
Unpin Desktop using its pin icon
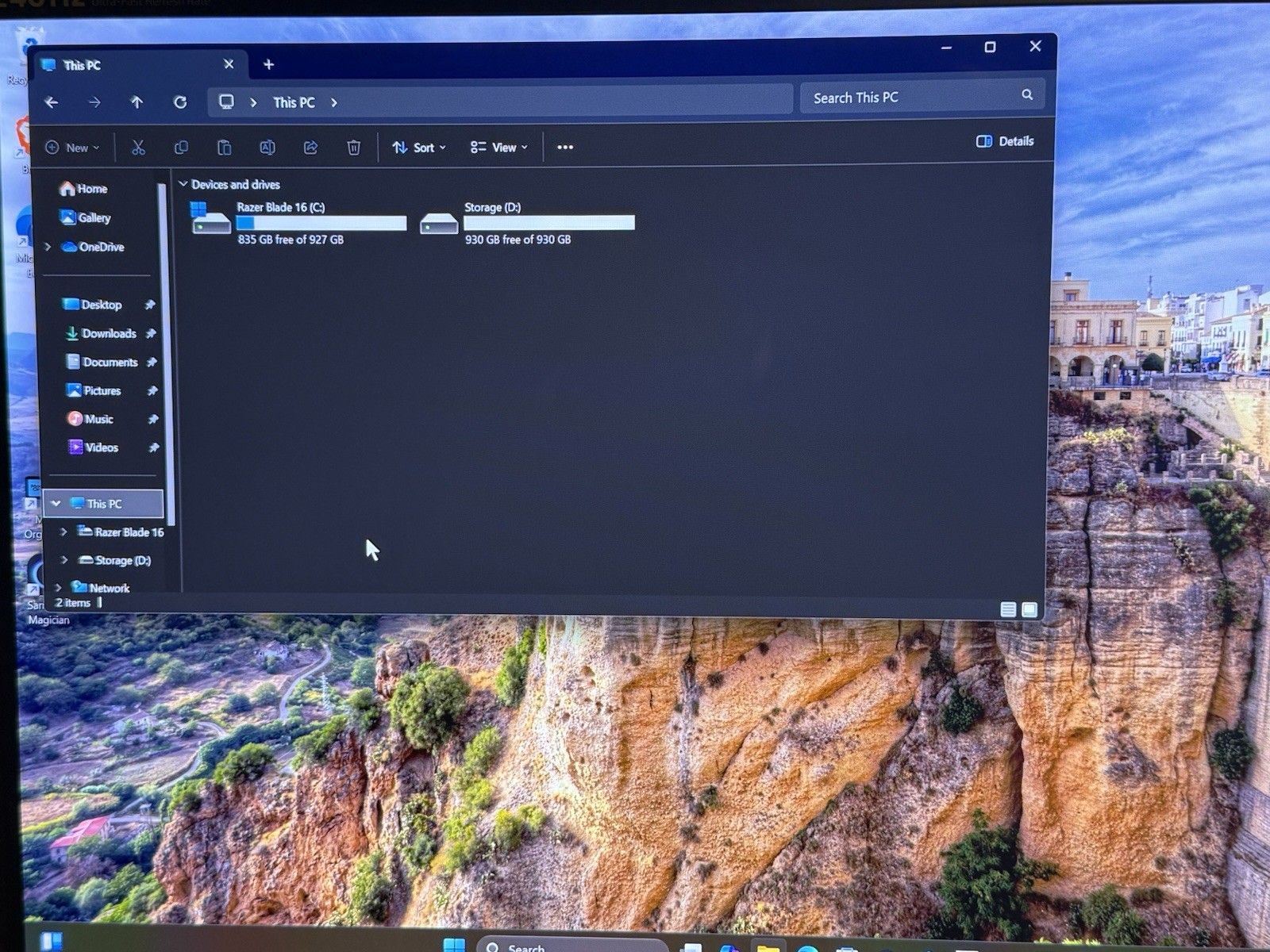(149, 305)
